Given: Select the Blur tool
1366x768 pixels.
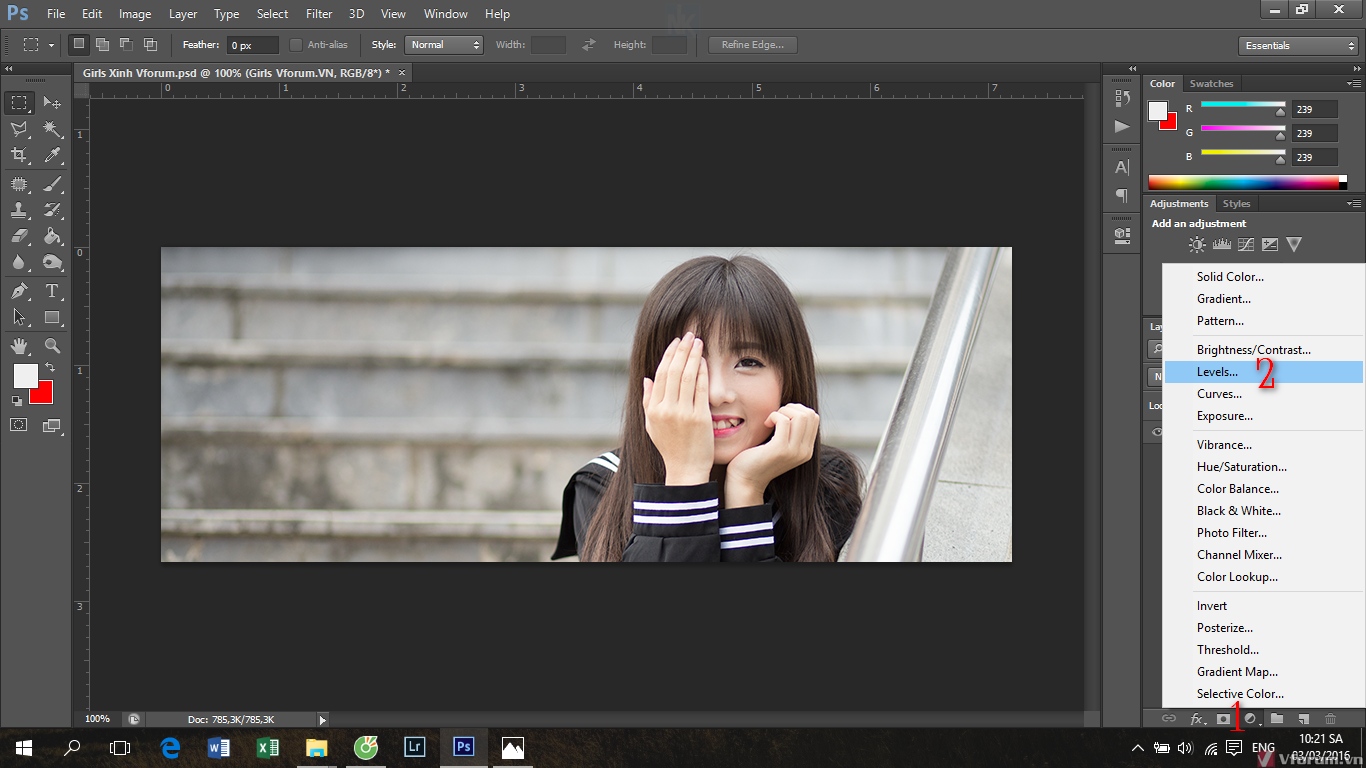Looking at the screenshot, I should pos(19,262).
